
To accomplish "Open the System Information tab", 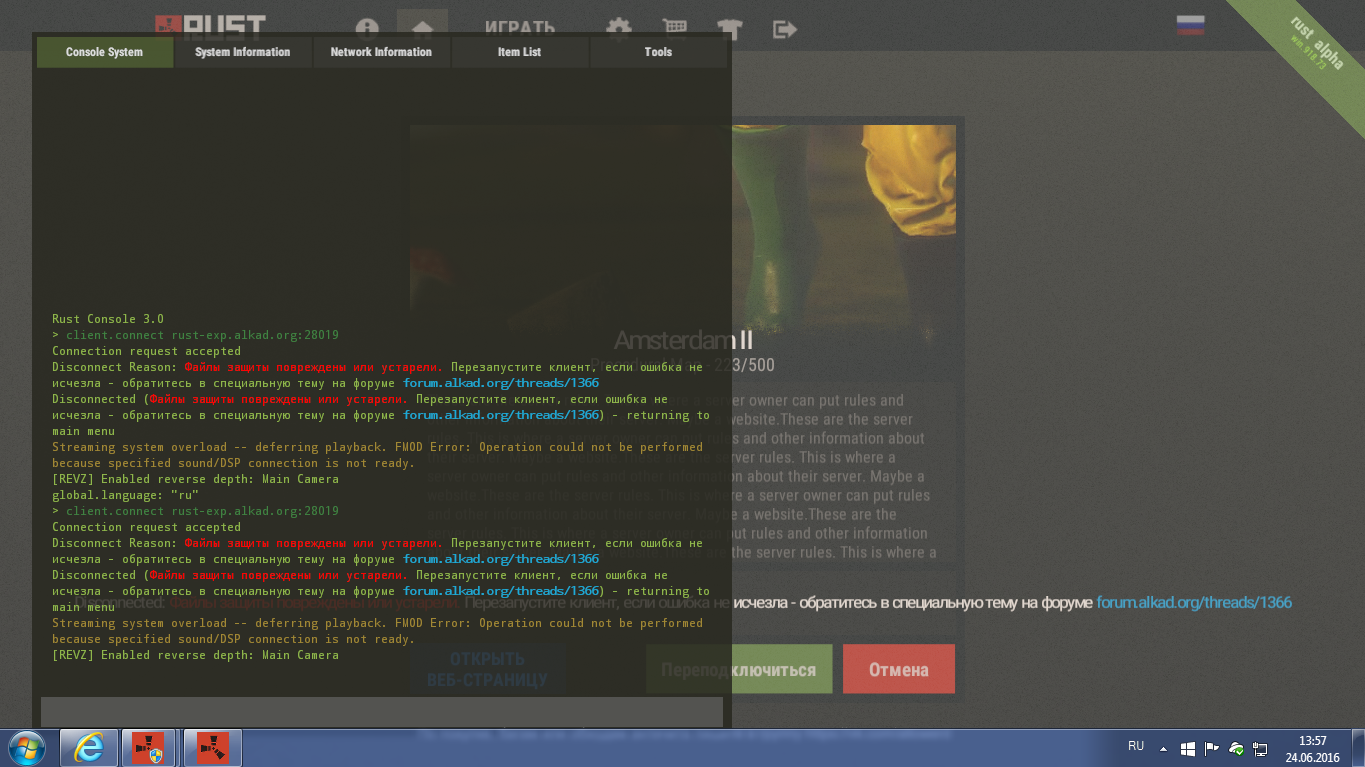I will point(243,52).
